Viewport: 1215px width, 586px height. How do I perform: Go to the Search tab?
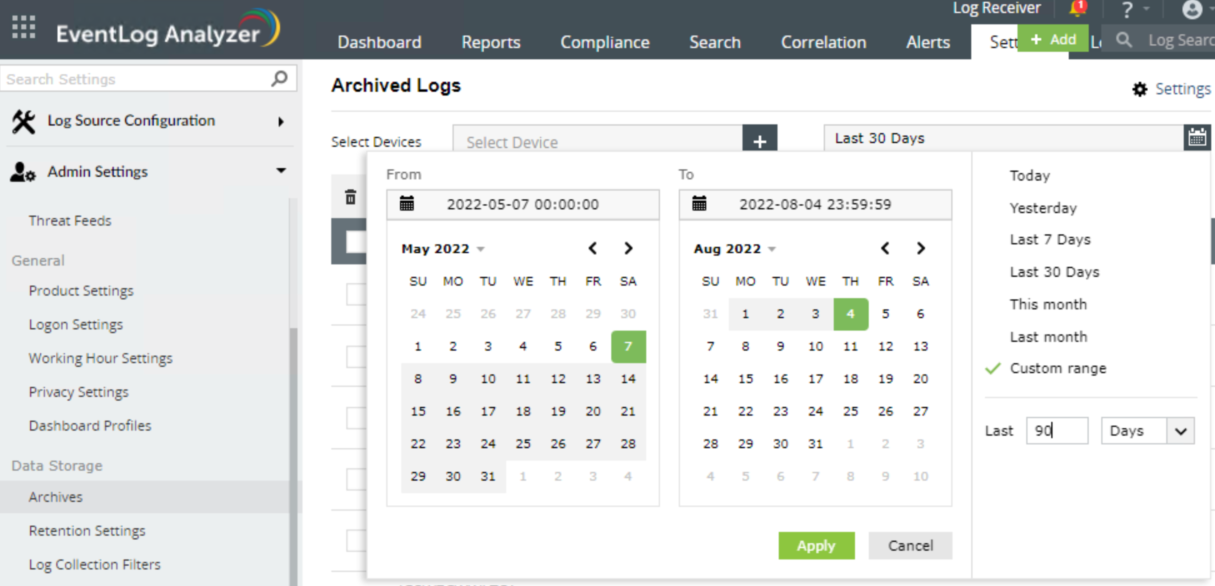715,42
